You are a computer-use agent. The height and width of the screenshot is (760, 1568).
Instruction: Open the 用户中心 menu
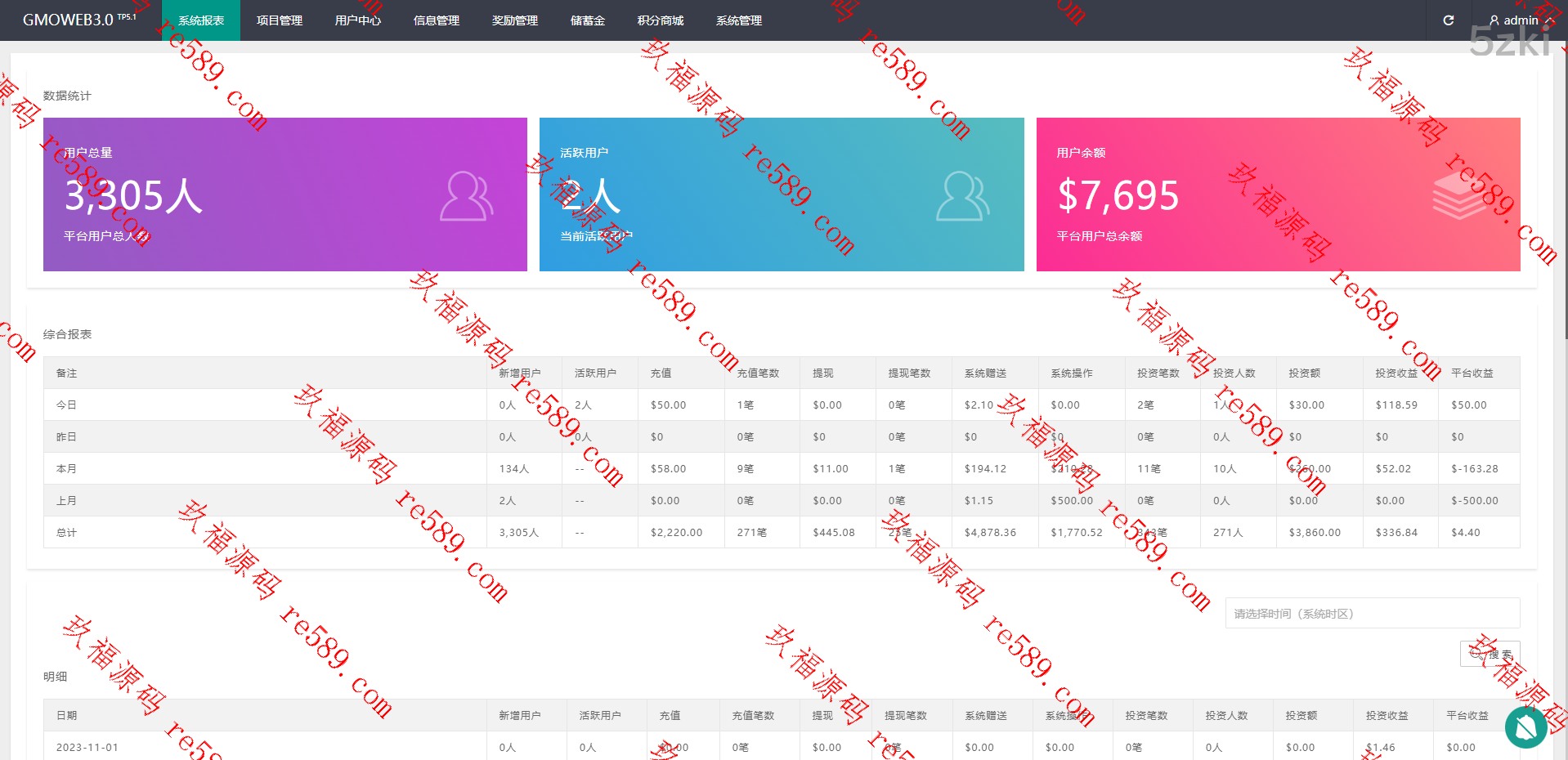point(358,20)
